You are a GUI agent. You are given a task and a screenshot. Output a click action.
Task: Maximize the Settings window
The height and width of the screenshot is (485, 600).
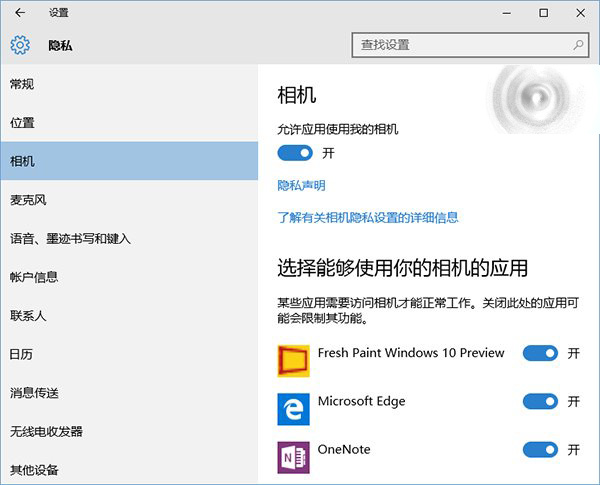(543, 13)
